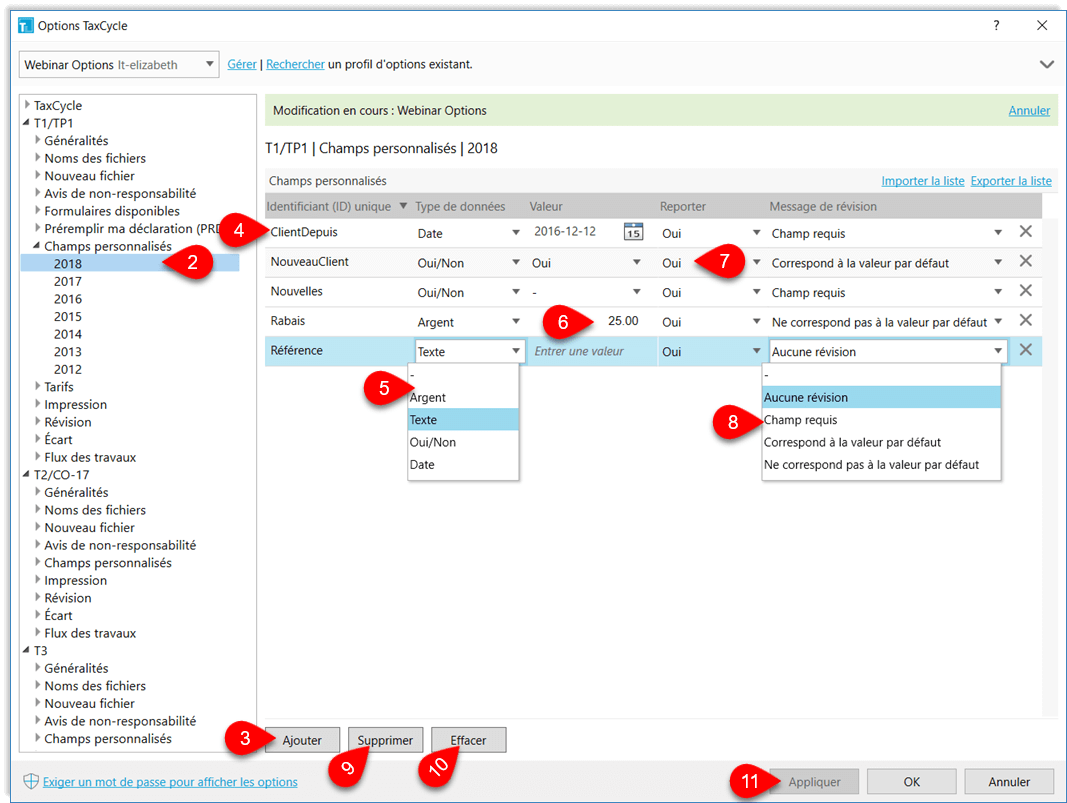This screenshot has width=1067, height=803.
Task: Click the Référence value input field
Action: 591,351
